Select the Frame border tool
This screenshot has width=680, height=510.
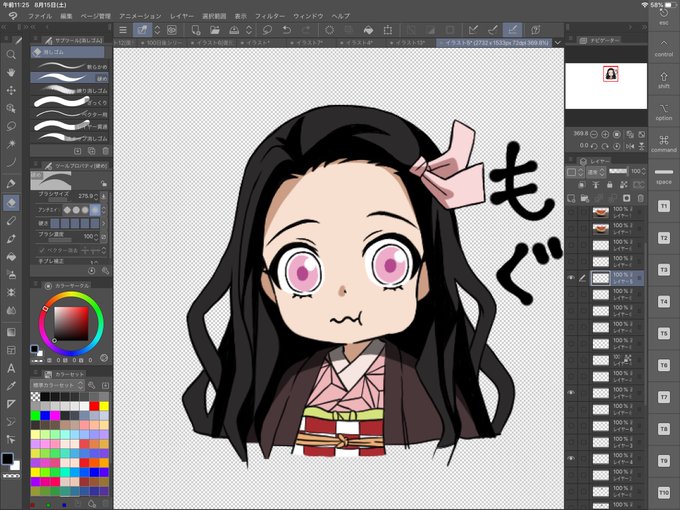11,350
